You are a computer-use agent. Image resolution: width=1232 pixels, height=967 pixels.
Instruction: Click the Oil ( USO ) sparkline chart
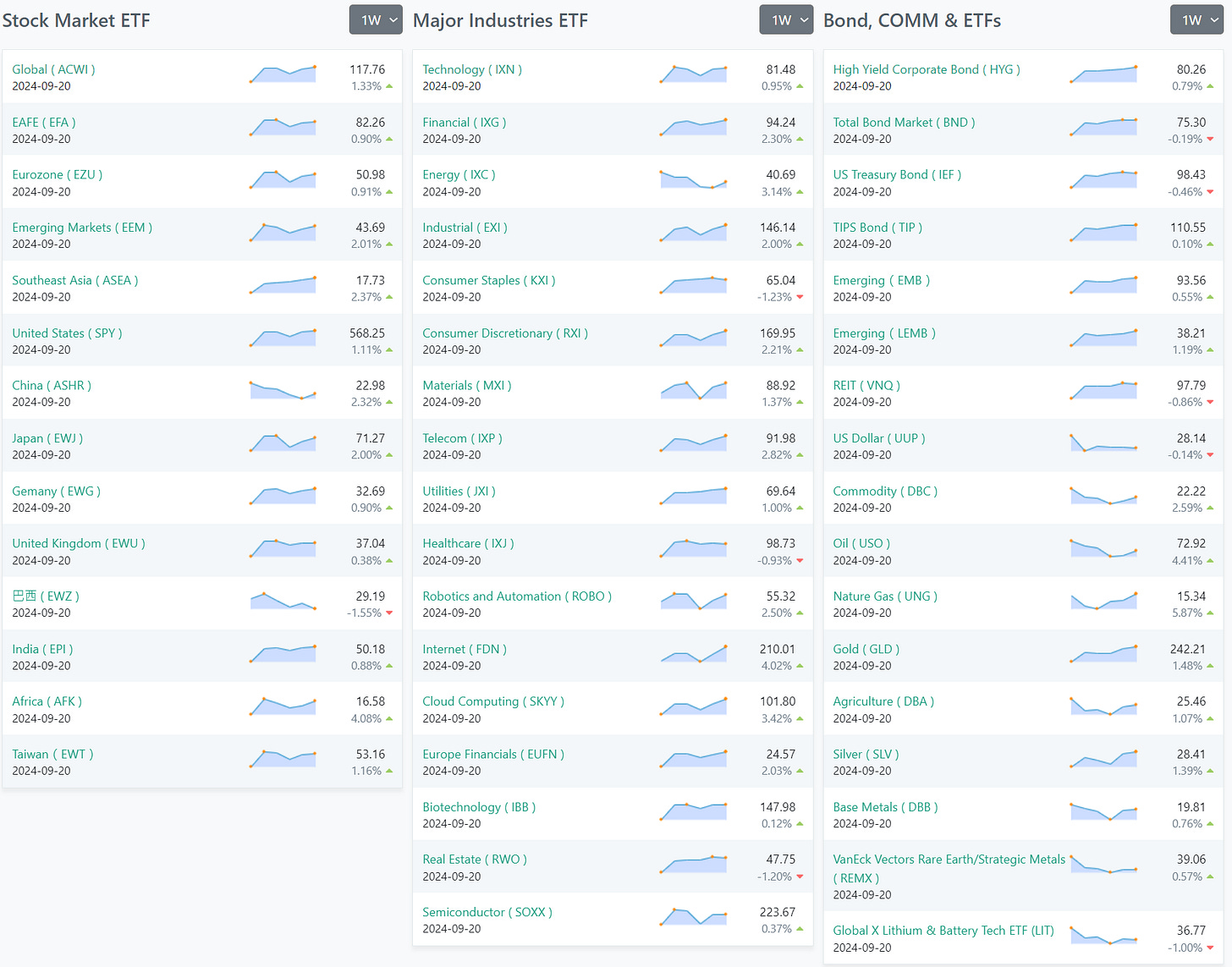coord(1103,548)
